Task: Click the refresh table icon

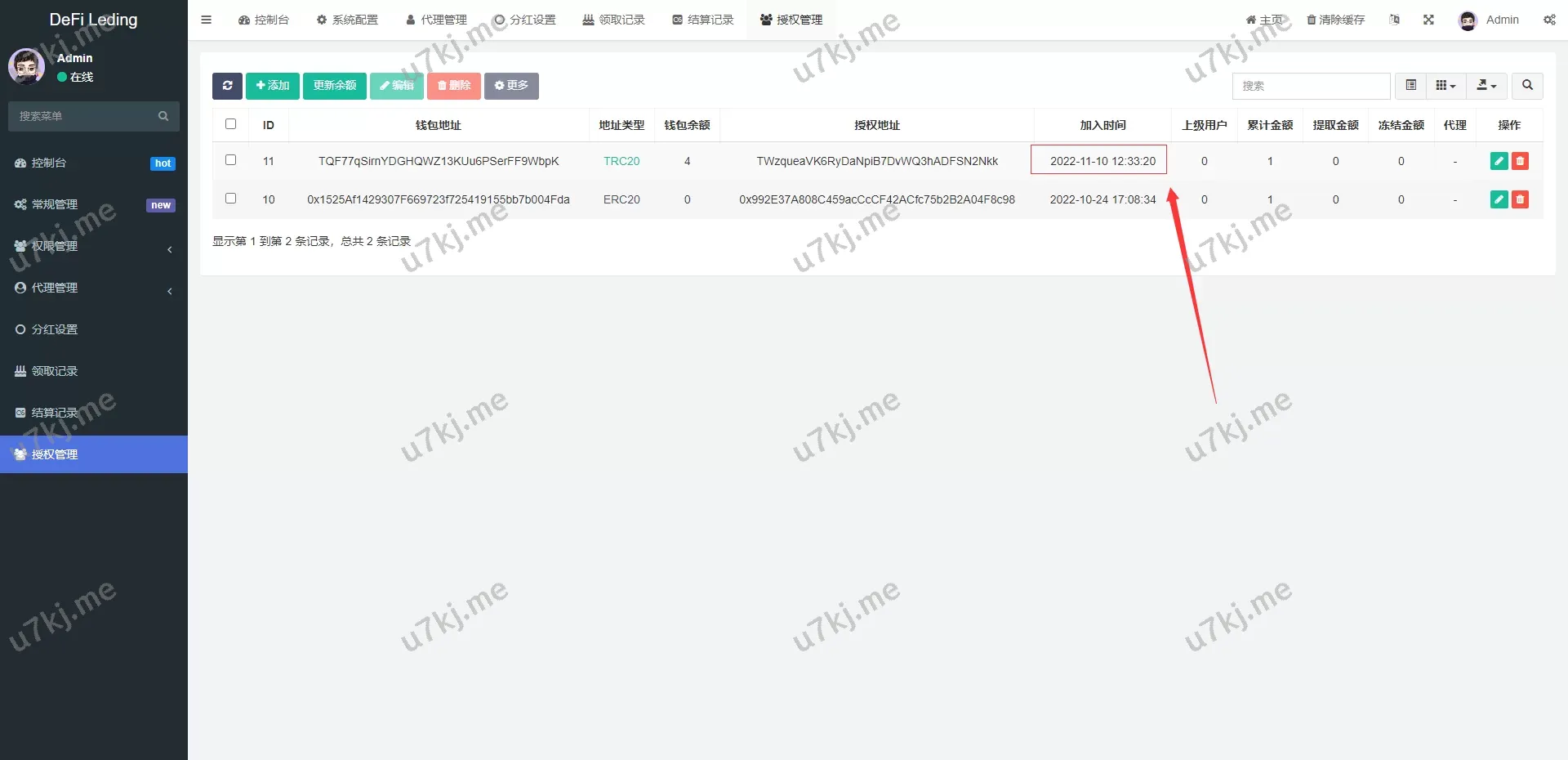Action: (227, 86)
